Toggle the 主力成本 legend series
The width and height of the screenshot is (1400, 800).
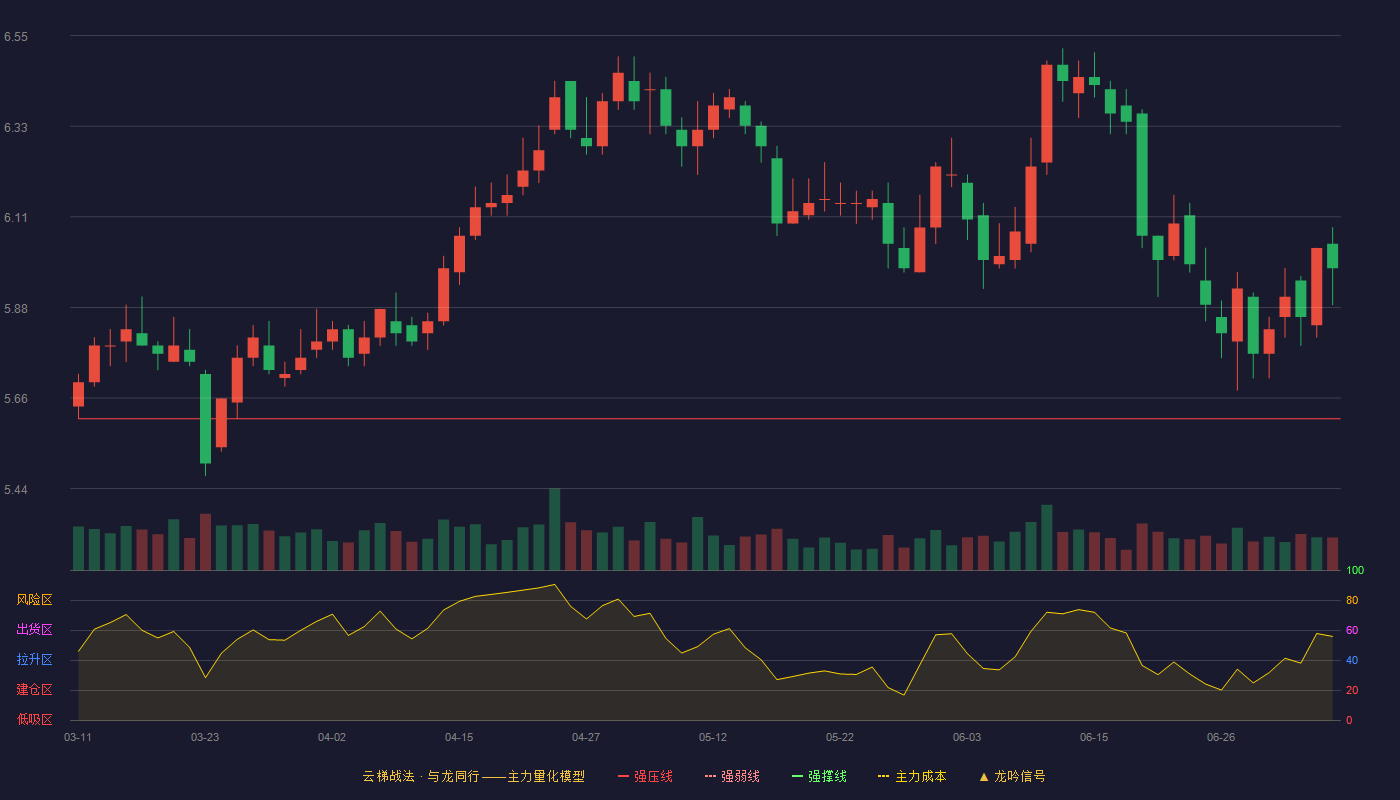(x=912, y=776)
